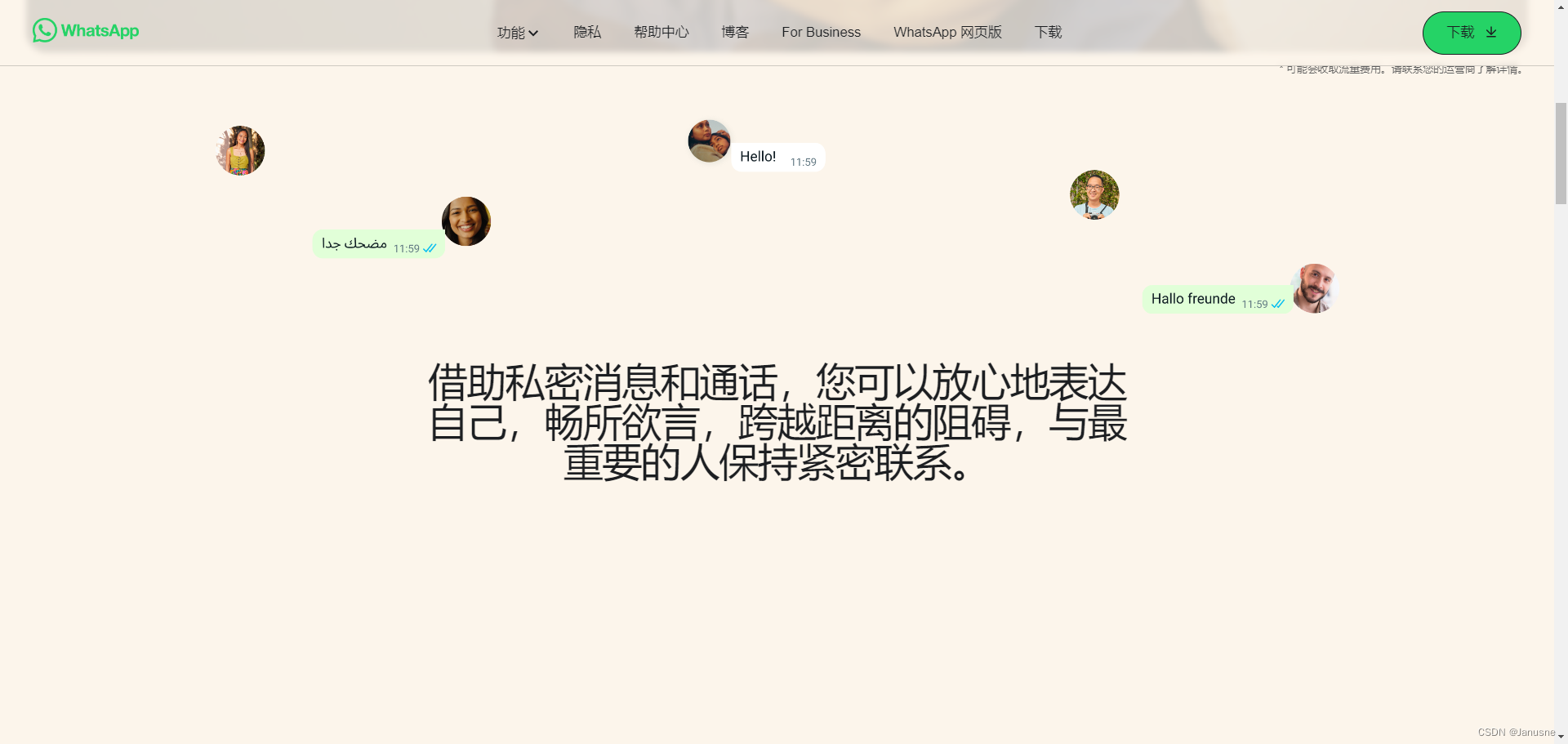Image resolution: width=1568 pixels, height=744 pixels.
Task: Click the scroll-up arrow at top of the scrollbar
Action: [x=1561, y=7]
